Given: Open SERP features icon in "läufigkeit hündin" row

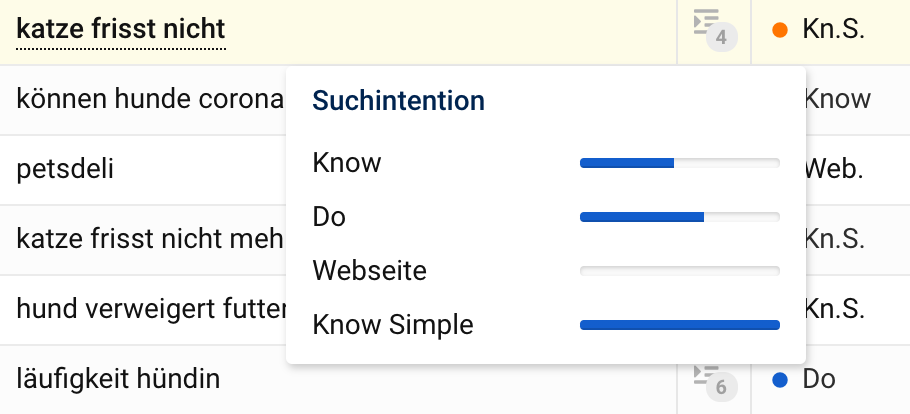Looking at the screenshot, I should [713, 378].
